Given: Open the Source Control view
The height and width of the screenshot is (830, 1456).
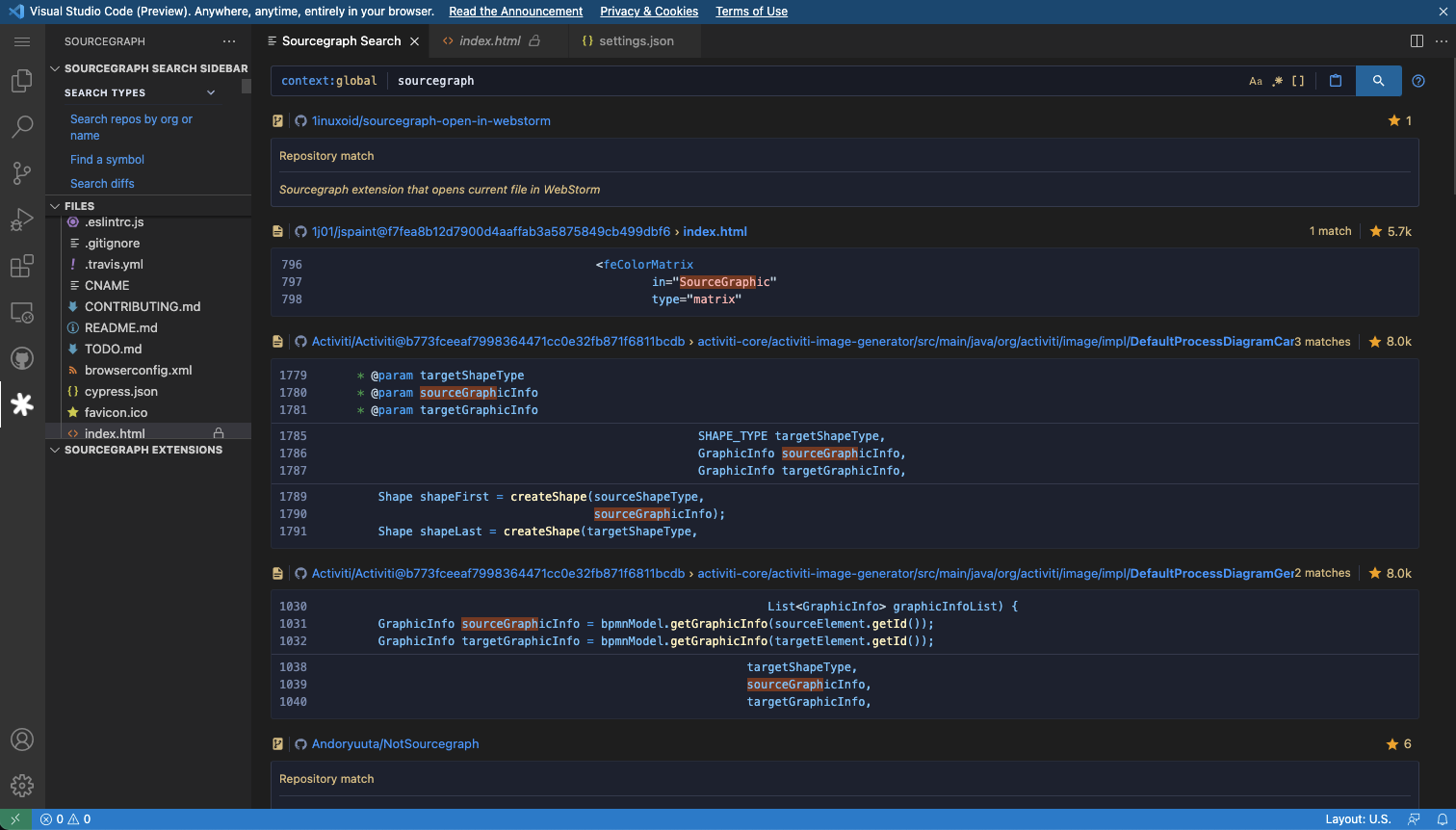Looking at the screenshot, I should point(22,173).
